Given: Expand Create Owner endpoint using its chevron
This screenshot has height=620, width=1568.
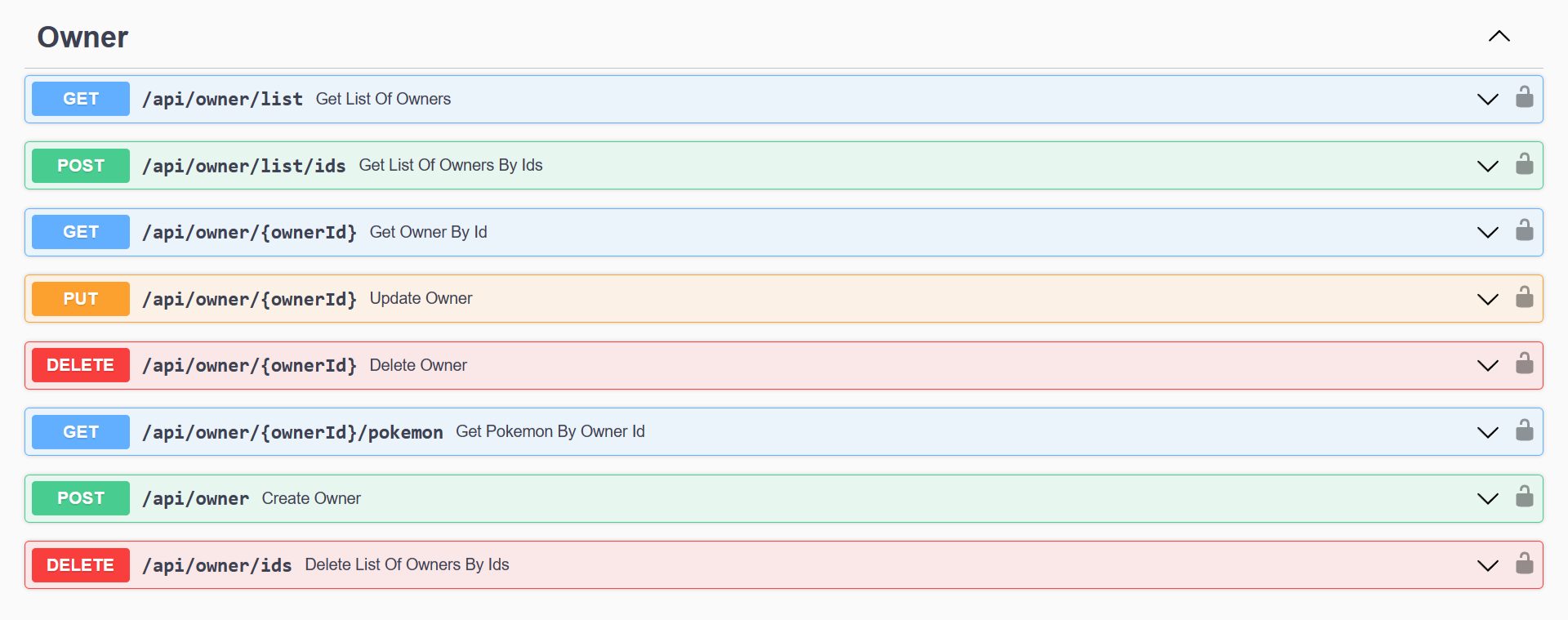Looking at the screenshot, I should point(1487,499).
